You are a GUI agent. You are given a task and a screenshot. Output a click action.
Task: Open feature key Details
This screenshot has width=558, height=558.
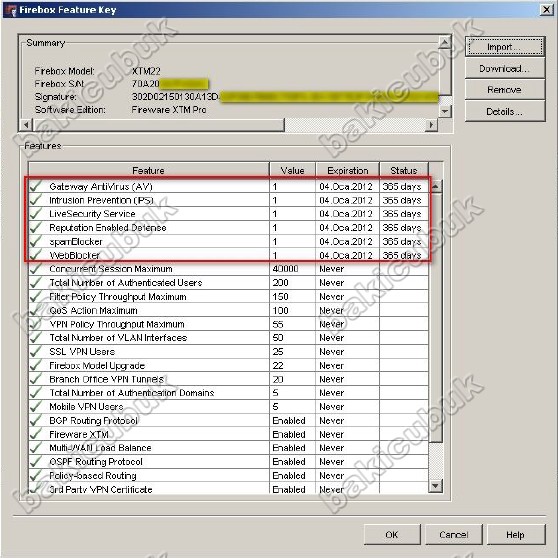505,111
